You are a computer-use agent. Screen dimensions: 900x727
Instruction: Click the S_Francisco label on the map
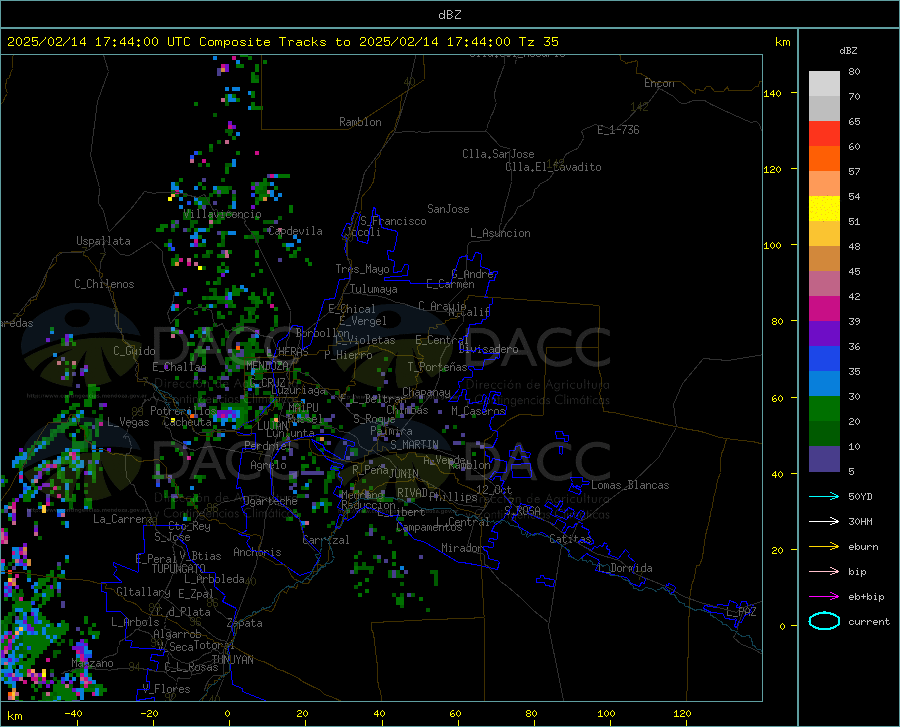pos(393,221)
